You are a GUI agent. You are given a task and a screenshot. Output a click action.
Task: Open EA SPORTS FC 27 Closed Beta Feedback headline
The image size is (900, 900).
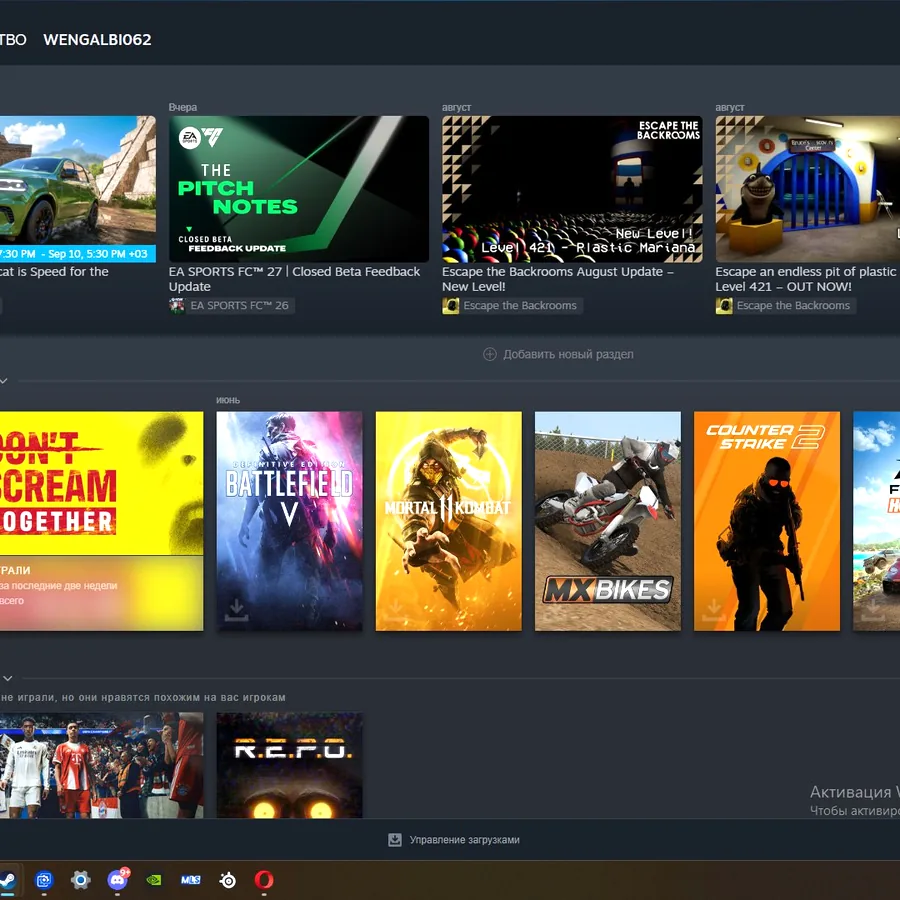click(294, 279)
